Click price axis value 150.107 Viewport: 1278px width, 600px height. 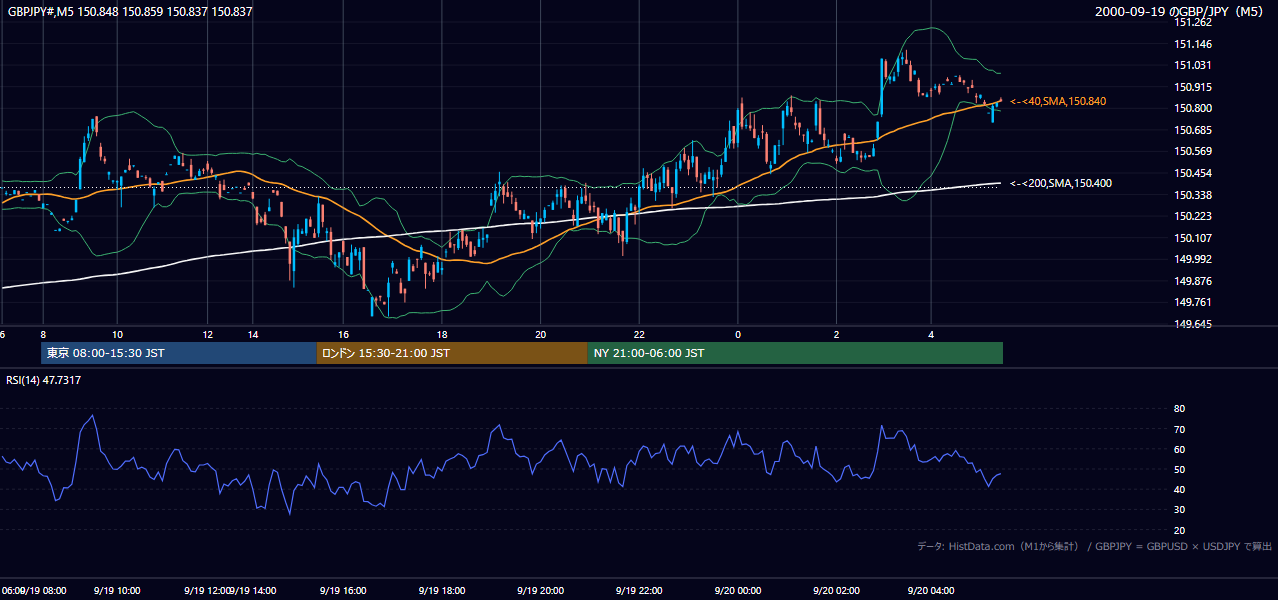(1193, 238)
